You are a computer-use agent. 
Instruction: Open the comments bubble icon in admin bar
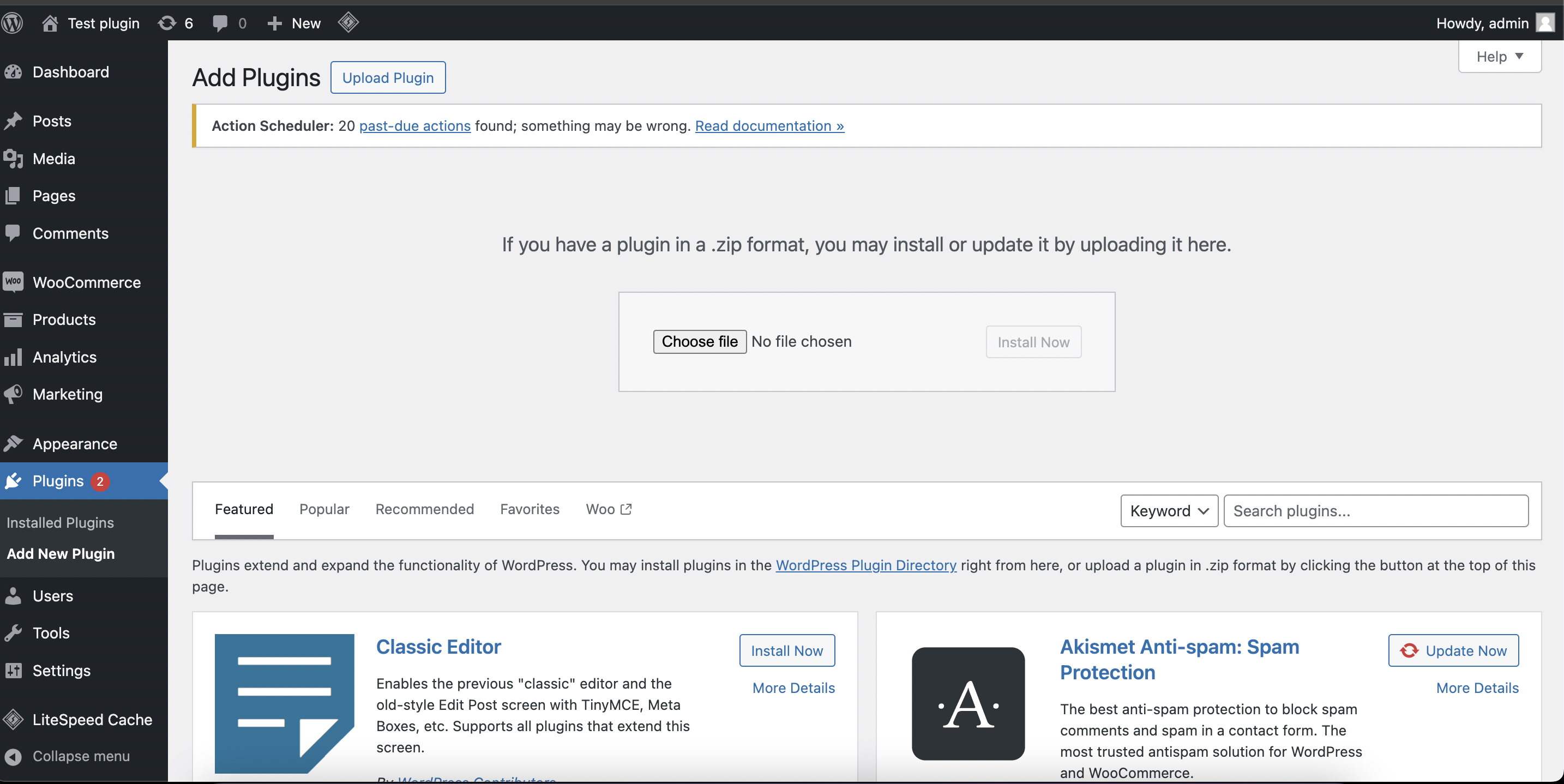coord(228,23)
